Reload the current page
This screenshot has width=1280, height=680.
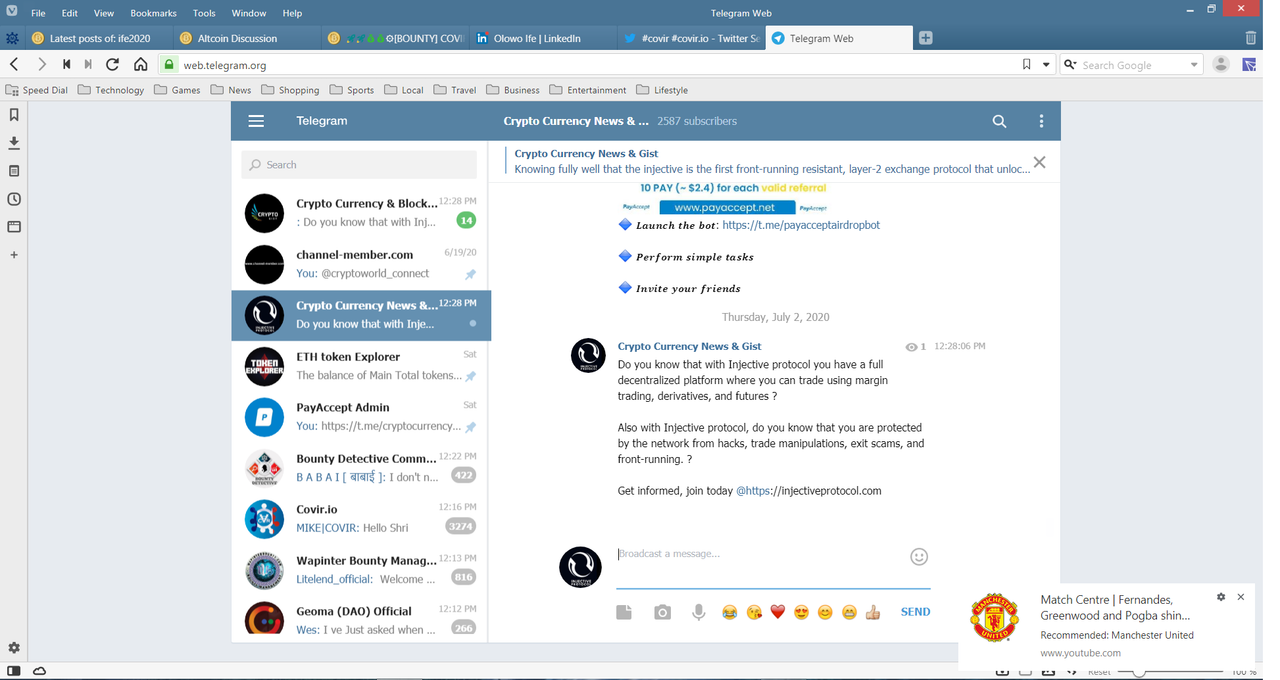pos(112,64)
